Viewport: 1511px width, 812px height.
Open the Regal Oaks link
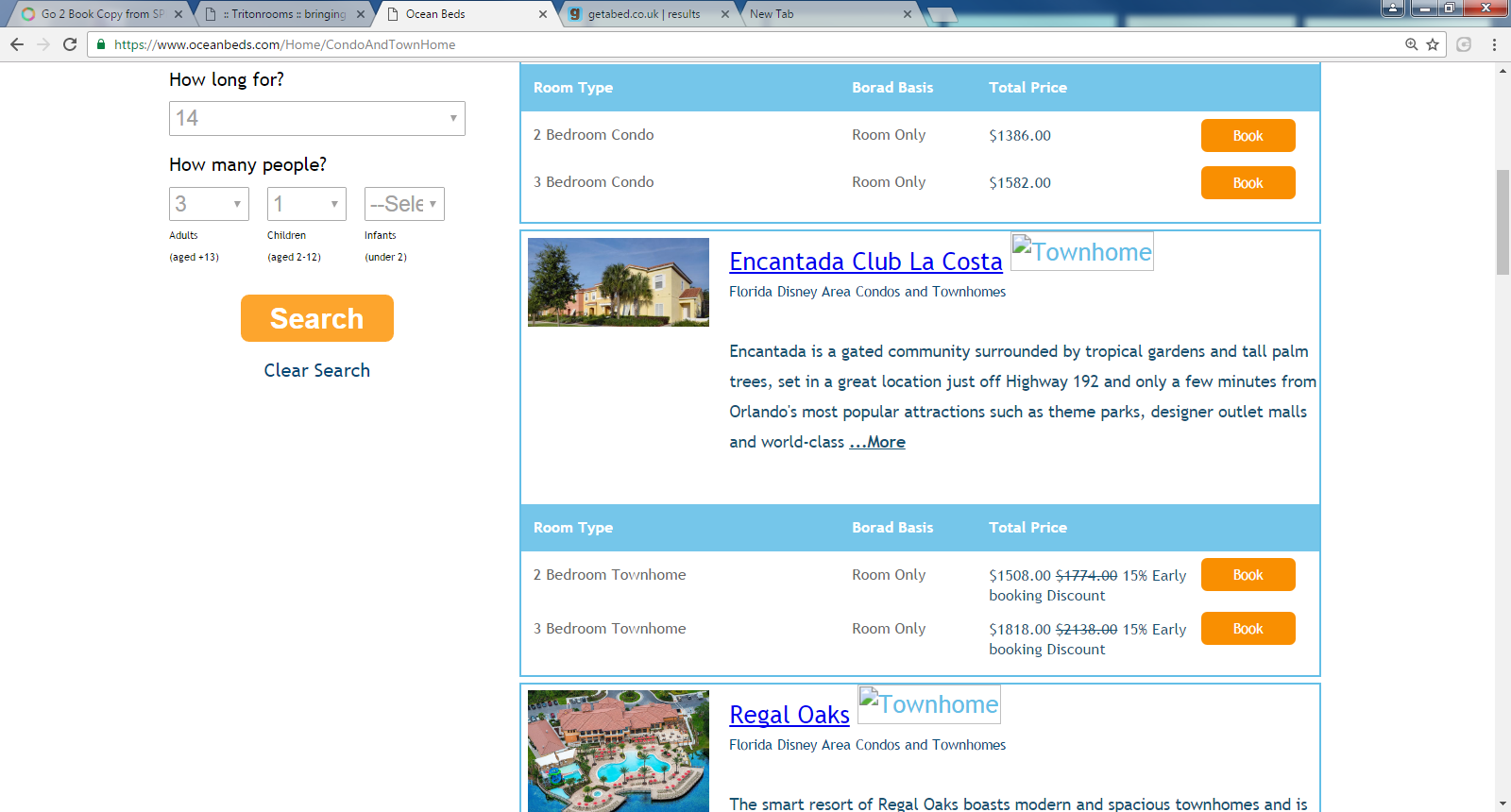pyautogui.click(x=789, y=715)
